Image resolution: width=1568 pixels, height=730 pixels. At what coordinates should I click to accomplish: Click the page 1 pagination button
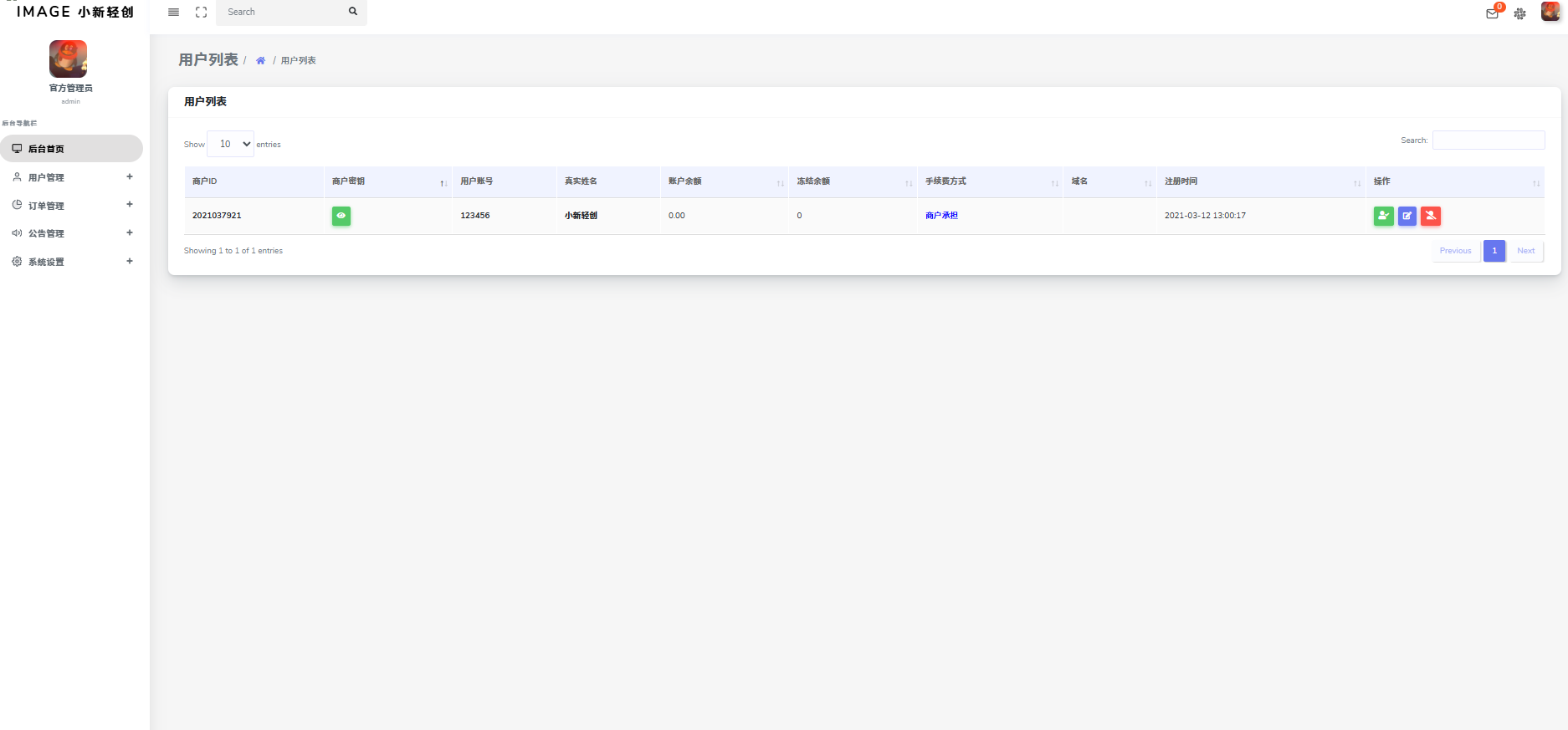[1494, 251]
